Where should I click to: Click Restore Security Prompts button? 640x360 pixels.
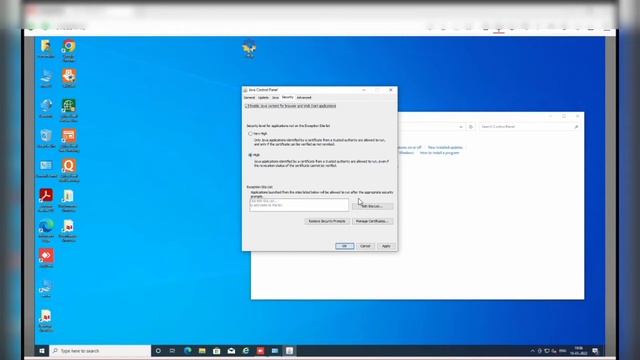[x=327, y=221]
